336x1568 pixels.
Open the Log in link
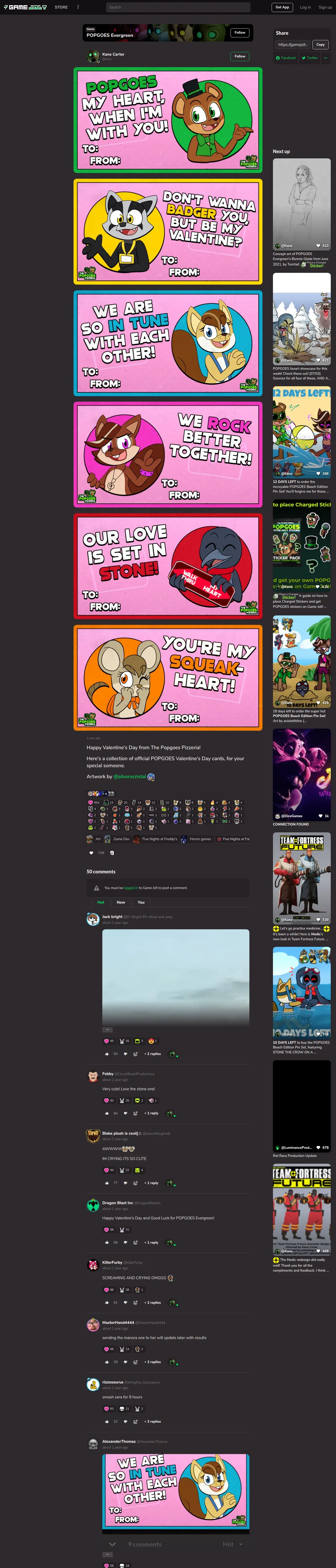(x=305, y=7)
